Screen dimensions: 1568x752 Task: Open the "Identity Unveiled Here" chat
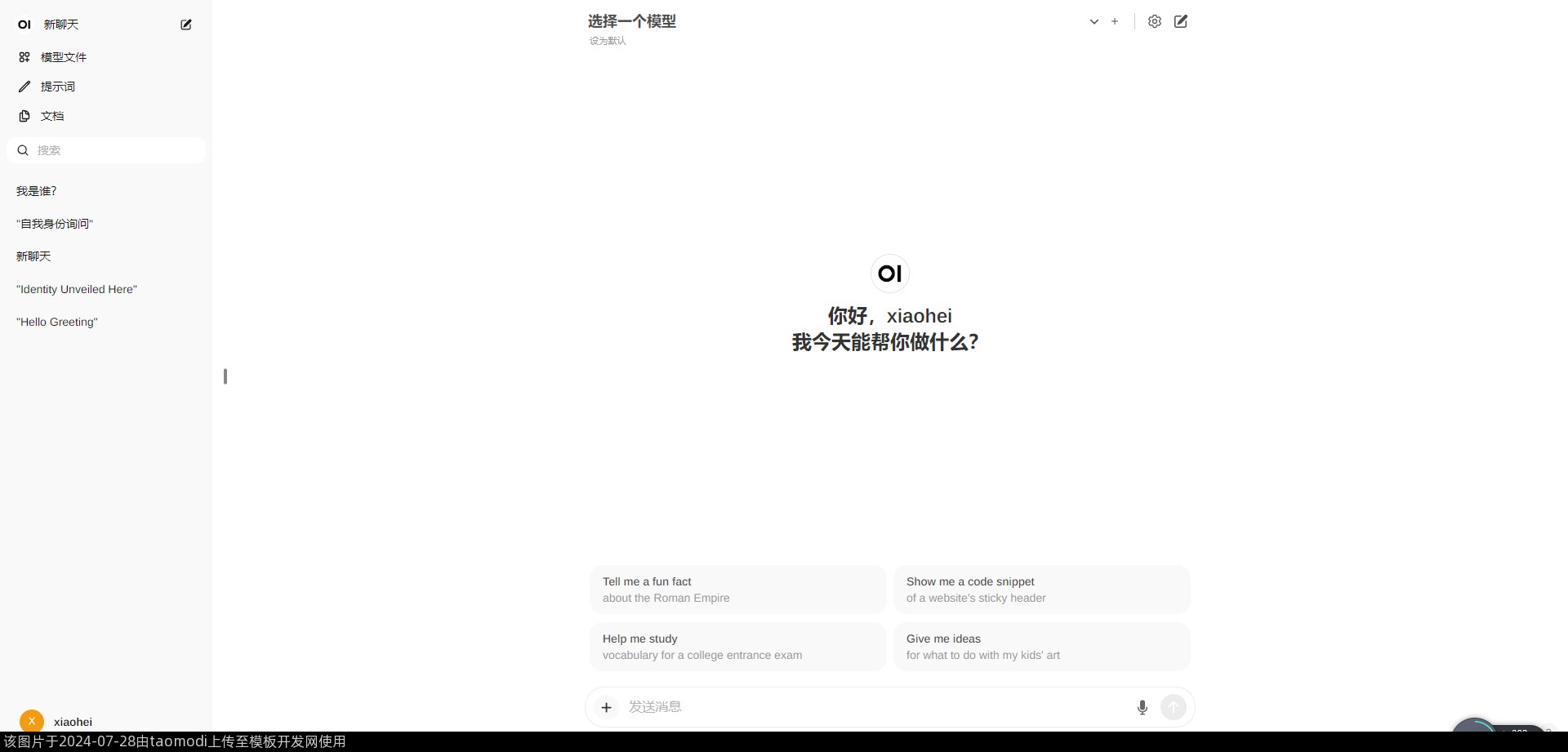[x=77, y=289]
